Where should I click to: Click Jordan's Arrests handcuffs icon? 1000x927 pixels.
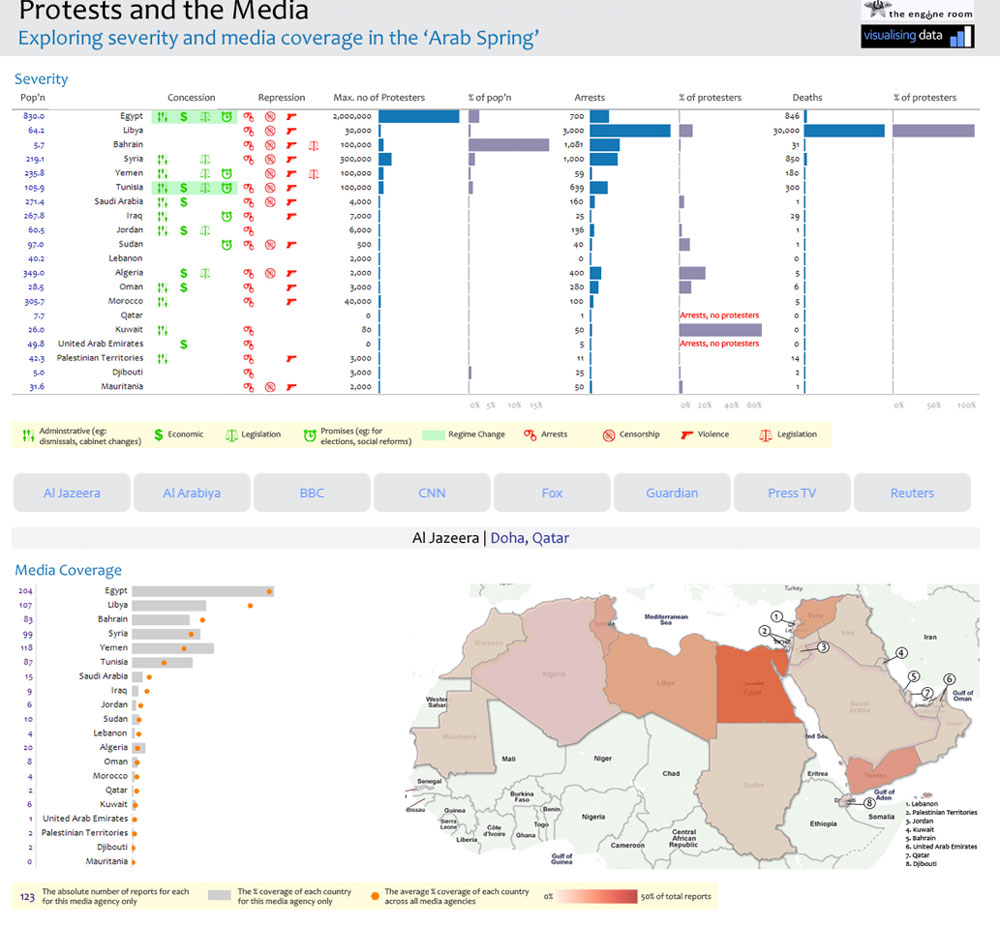[249, 231]
